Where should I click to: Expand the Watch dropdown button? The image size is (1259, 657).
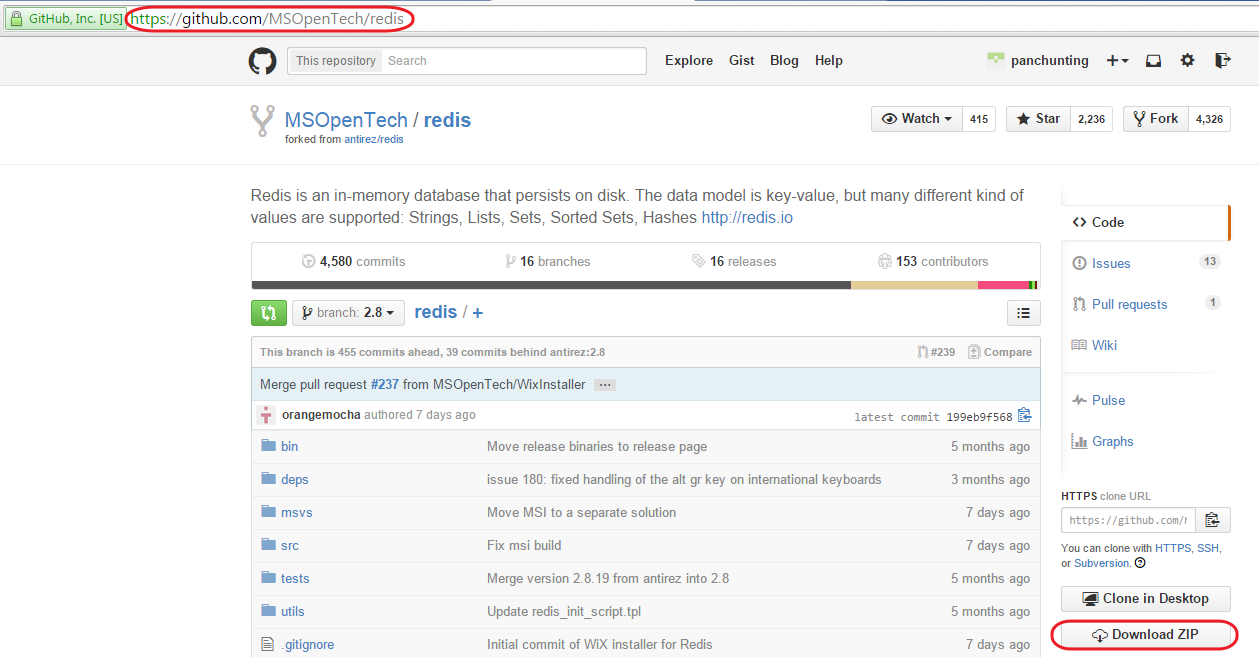(x=917, y=119)
